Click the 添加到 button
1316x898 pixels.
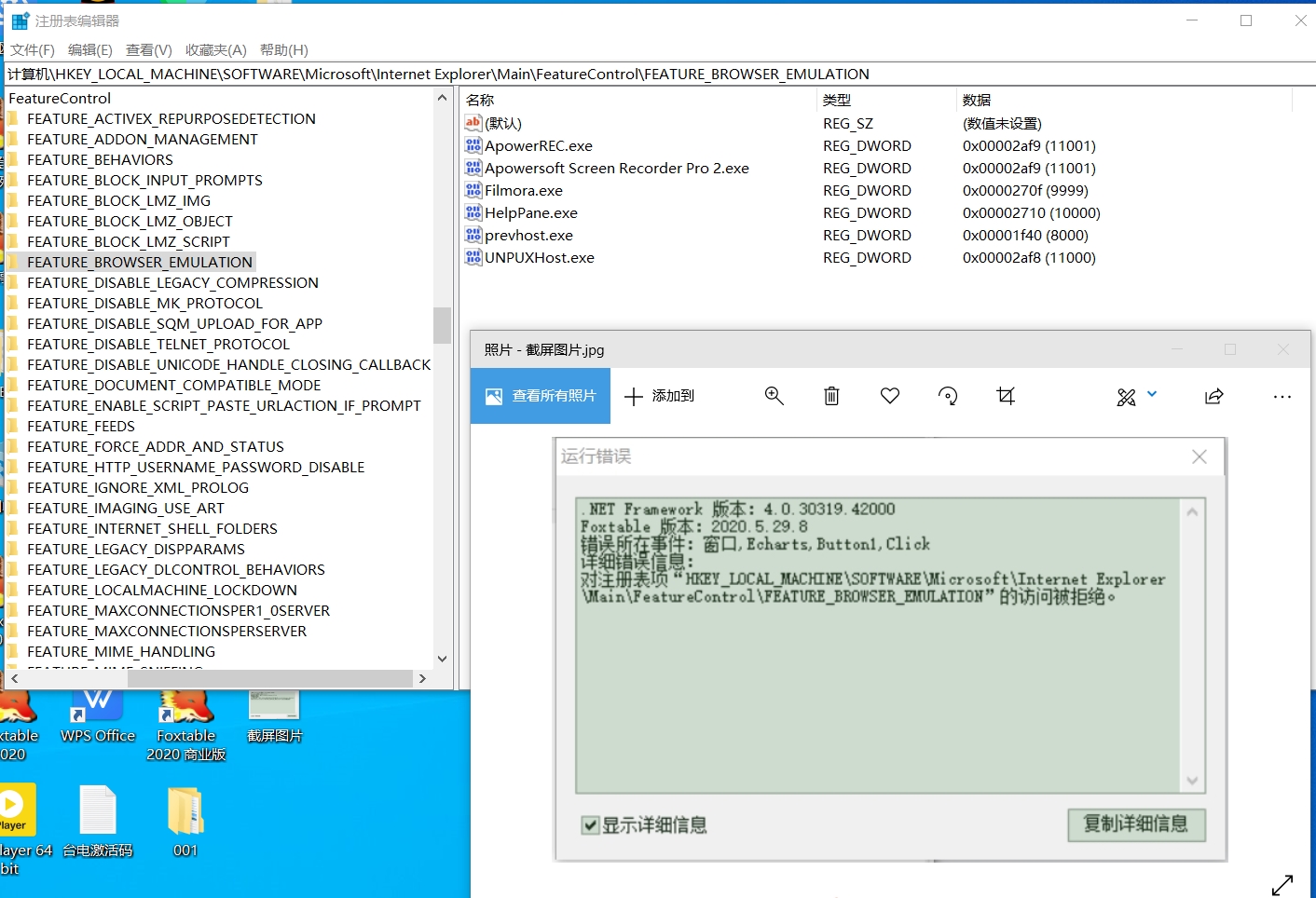pyautogui.click(x=660, y=396)
